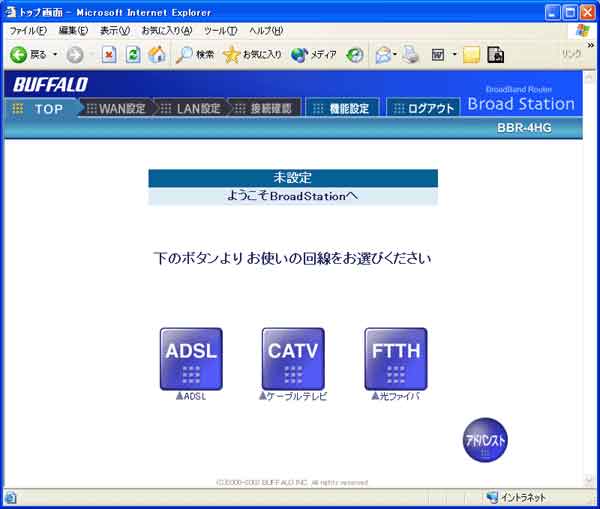Image resolution: width=600 pixels, height=509 pixels.
Task: Open the 機能設定 tab
Action: tap(342, 109)
